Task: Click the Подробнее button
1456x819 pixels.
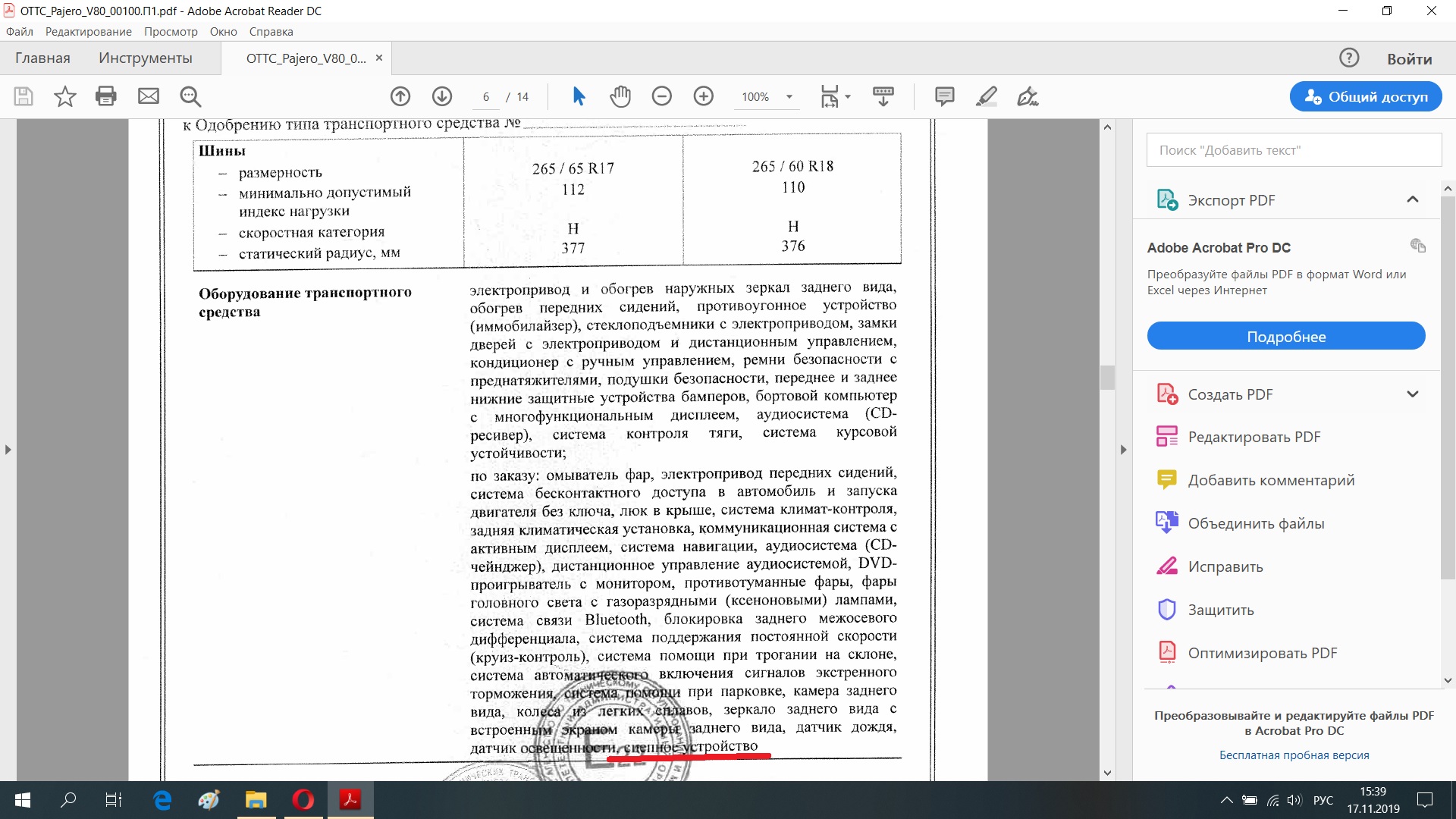Action: 1285,336
